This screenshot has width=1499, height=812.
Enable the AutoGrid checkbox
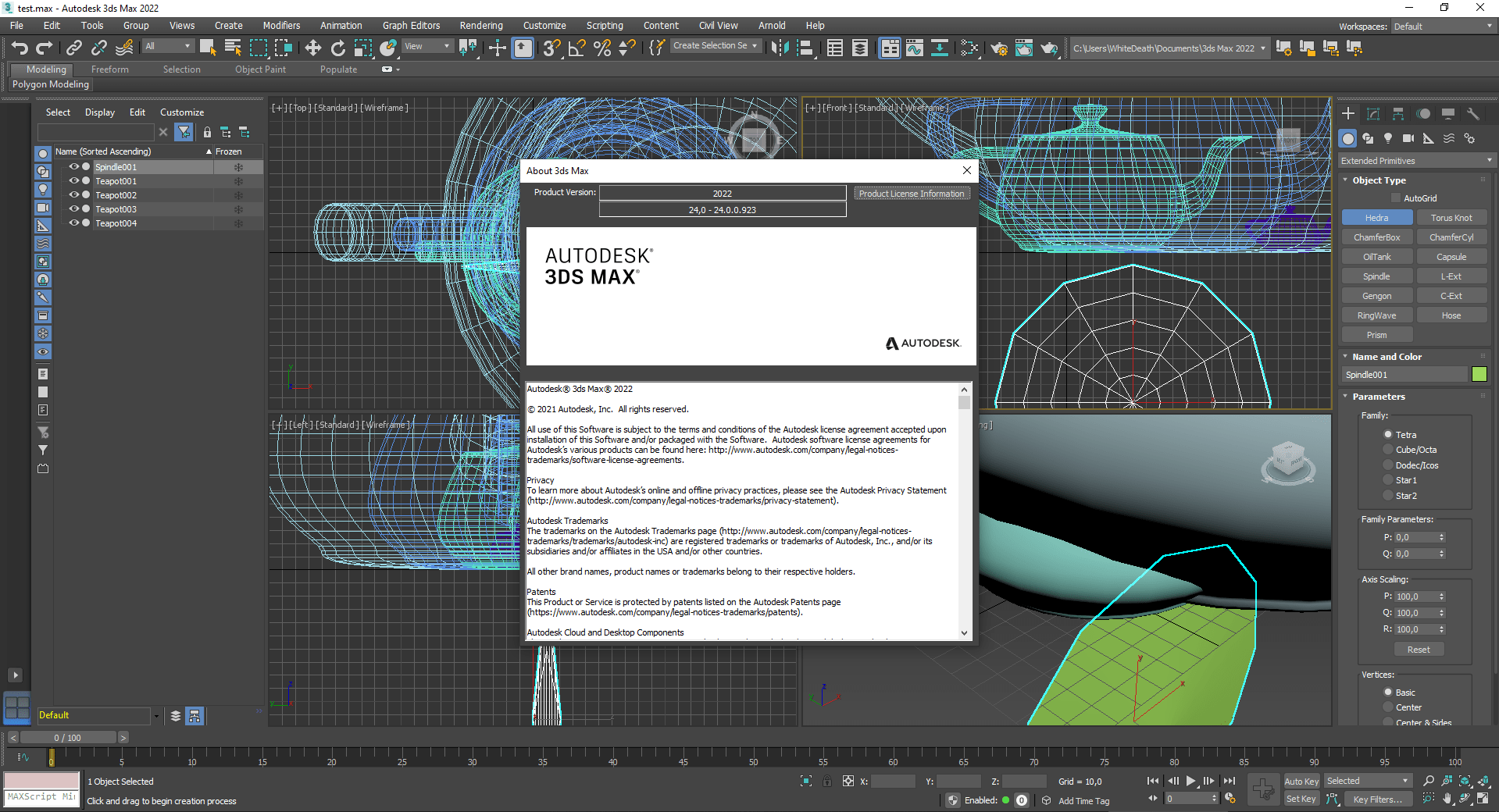[1396, 198]
